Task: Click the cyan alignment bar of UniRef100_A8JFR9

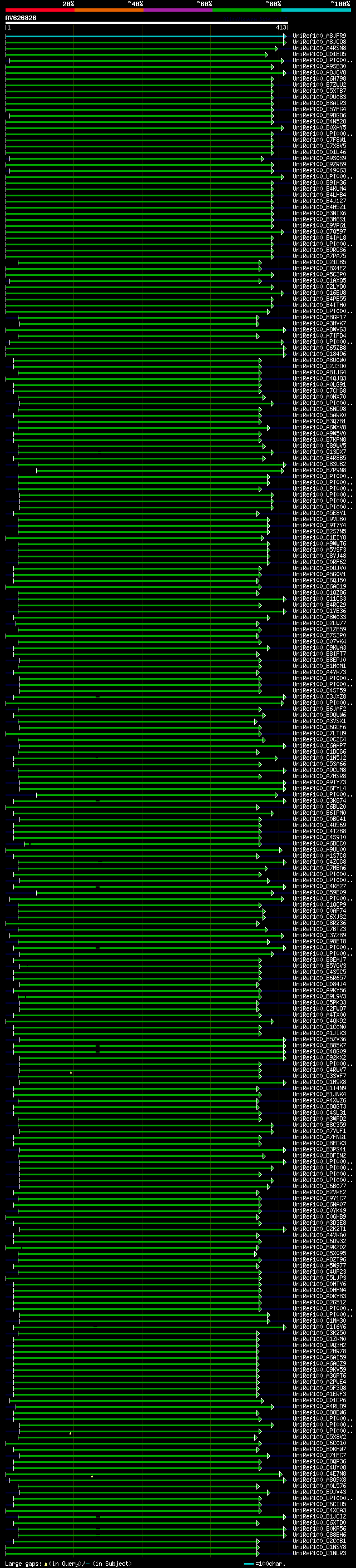Action: tap(145, 36)
